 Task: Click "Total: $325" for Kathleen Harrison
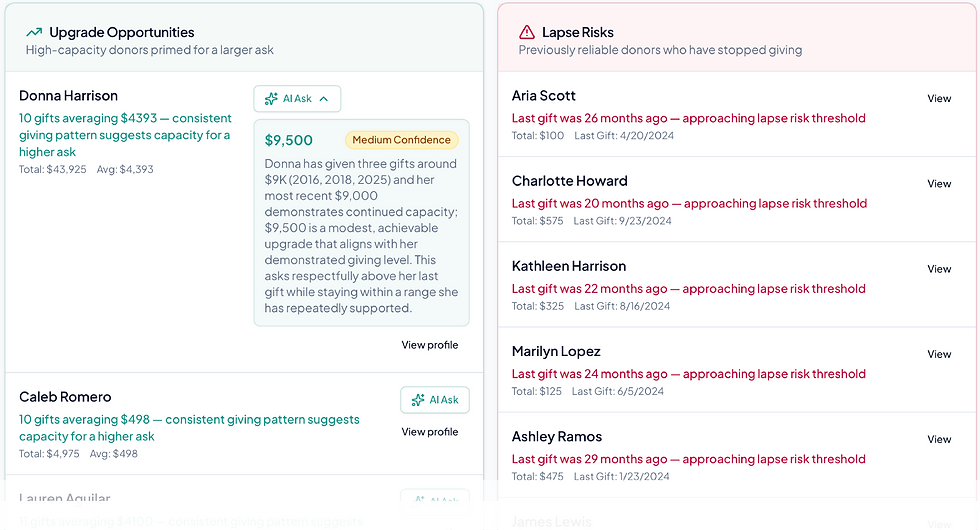538,306
